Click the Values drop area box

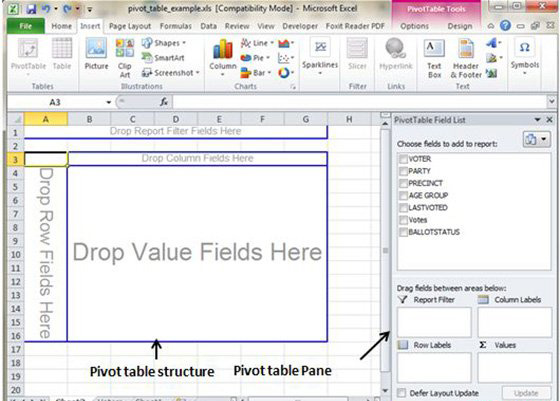(515, 367)
